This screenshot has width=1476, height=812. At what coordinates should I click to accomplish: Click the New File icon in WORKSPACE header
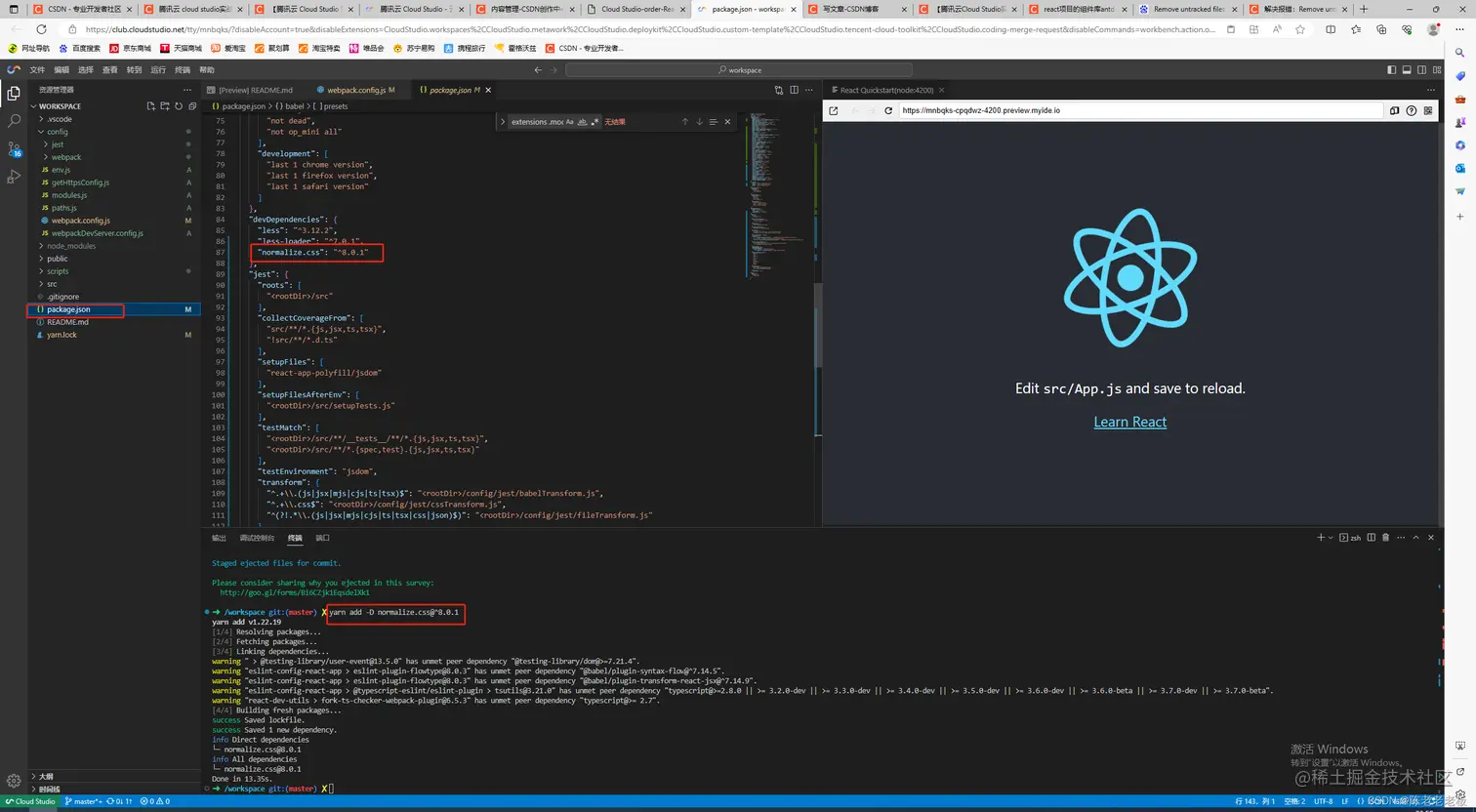click(150, 105)
